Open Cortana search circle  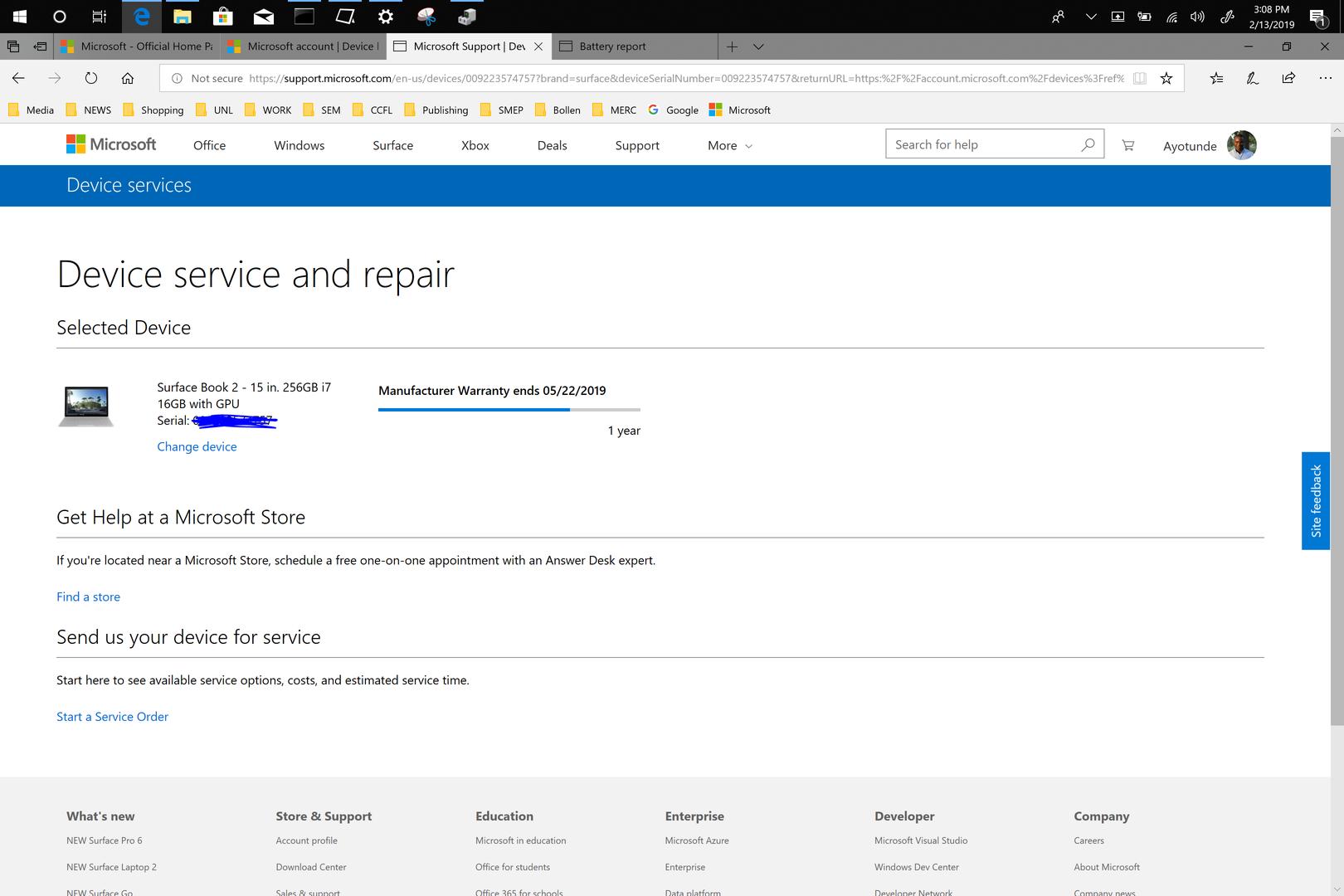coord(59,16)
